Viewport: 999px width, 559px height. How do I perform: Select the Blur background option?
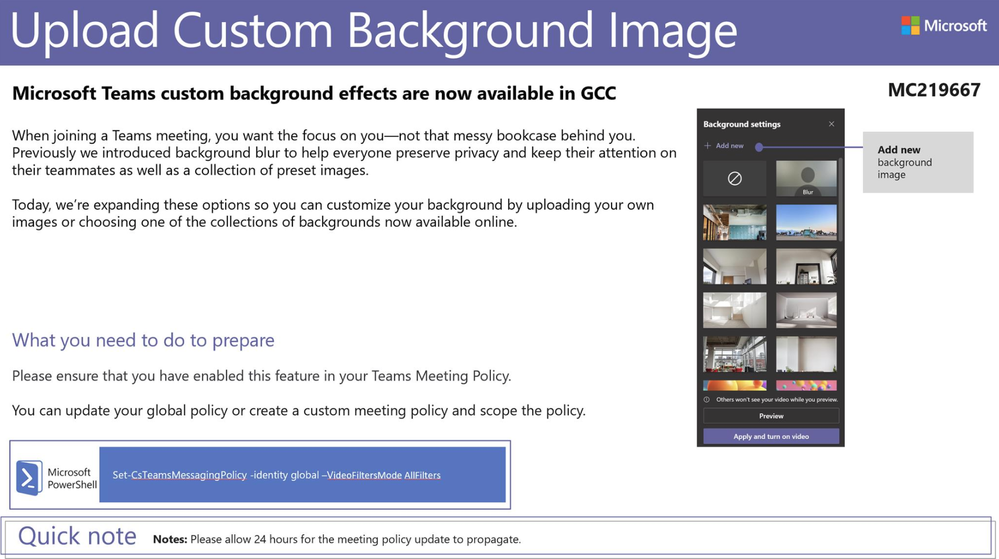tap(807, 178)
